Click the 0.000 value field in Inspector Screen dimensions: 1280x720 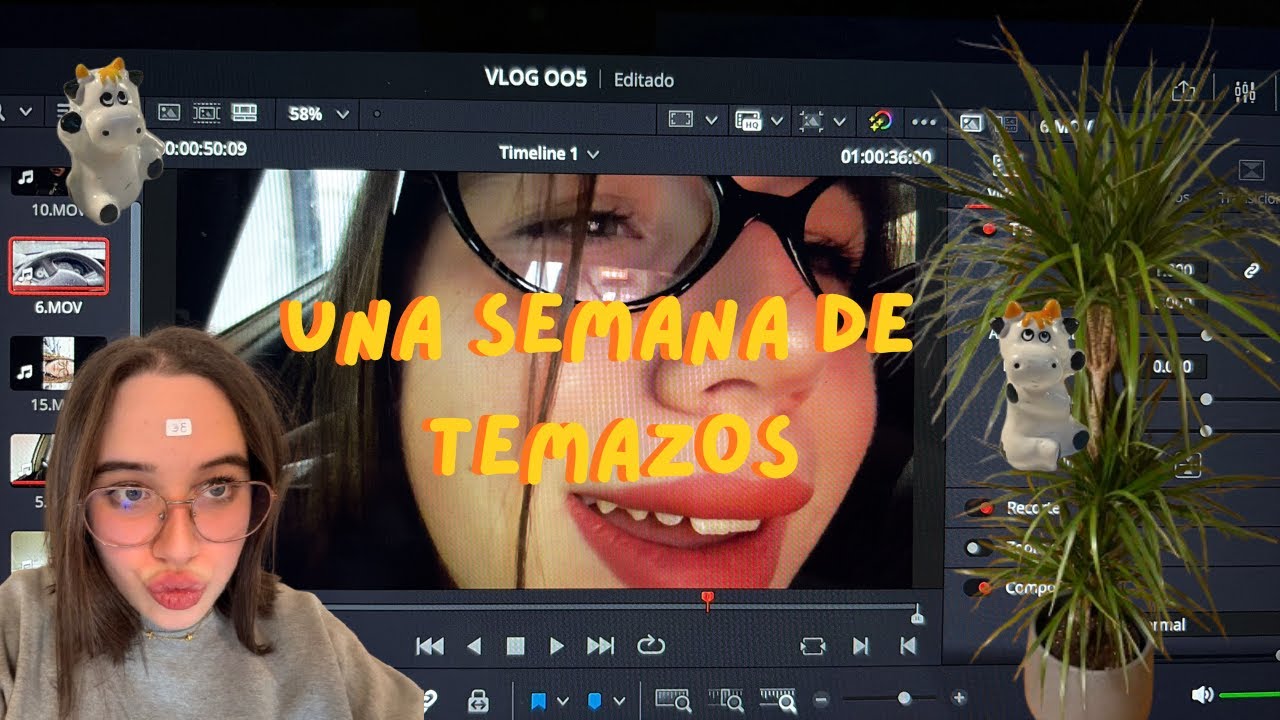[x=1173, y=367]
